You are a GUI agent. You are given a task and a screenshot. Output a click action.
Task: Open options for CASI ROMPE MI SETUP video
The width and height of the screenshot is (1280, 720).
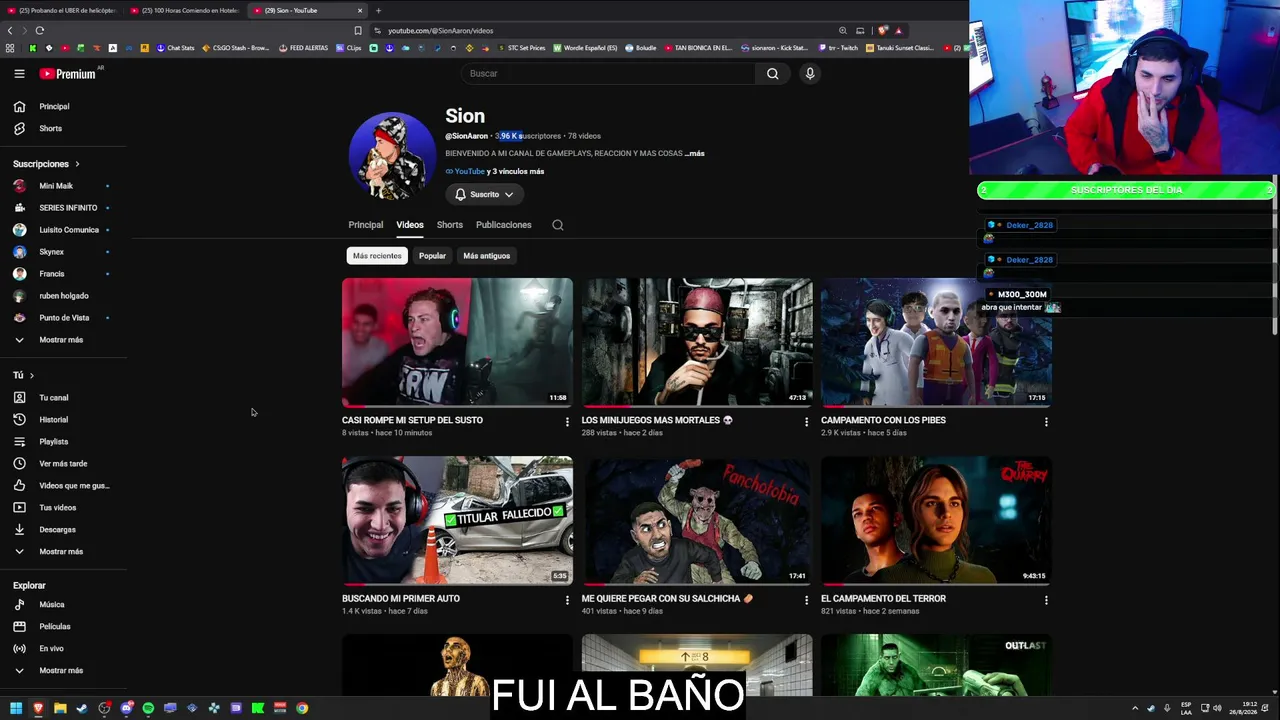(x=567, y=422)
